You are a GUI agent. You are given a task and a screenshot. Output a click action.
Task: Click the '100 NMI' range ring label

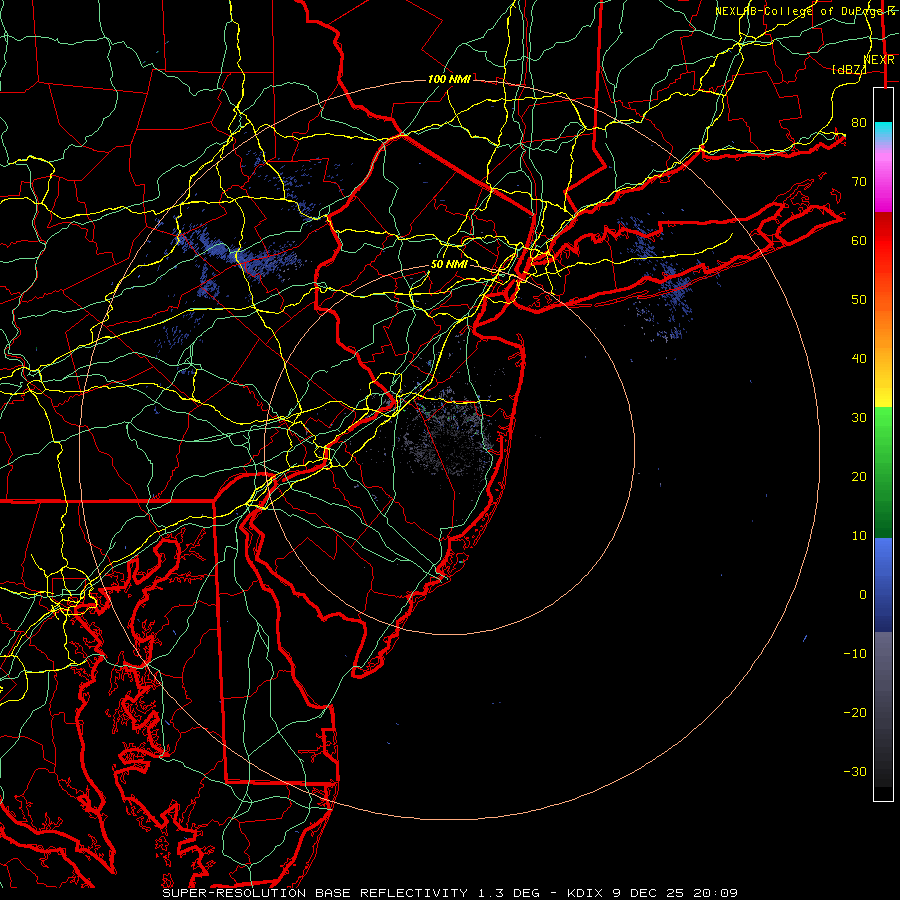point(449,79)
